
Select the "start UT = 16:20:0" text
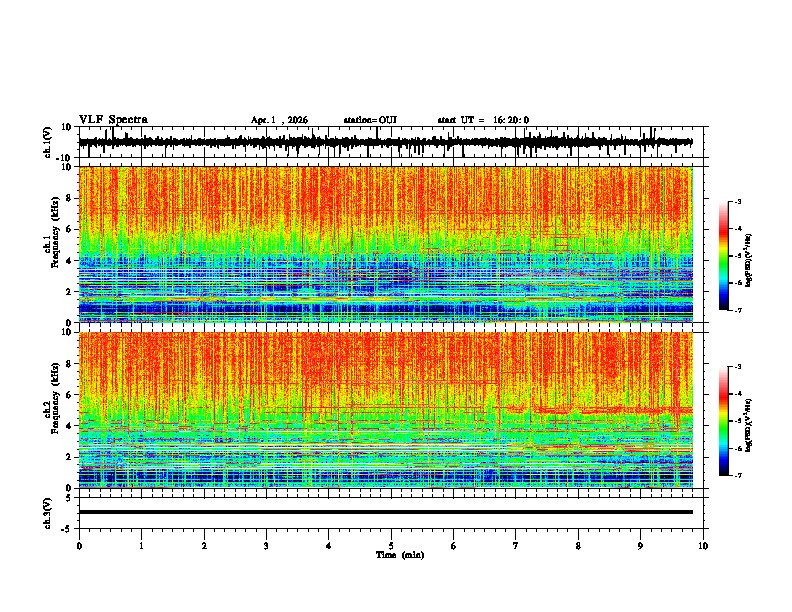pos(483,120)
